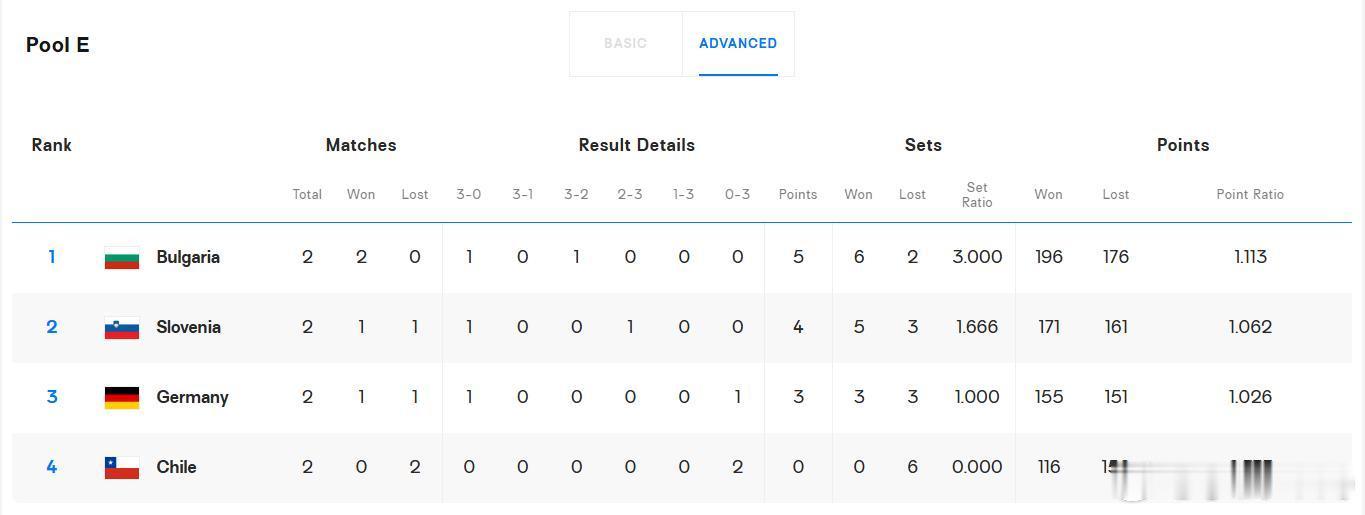Viewport: 1365px width, 515px height.
Task: Click the Point Ratio column header
Action: pos(1250,194)
